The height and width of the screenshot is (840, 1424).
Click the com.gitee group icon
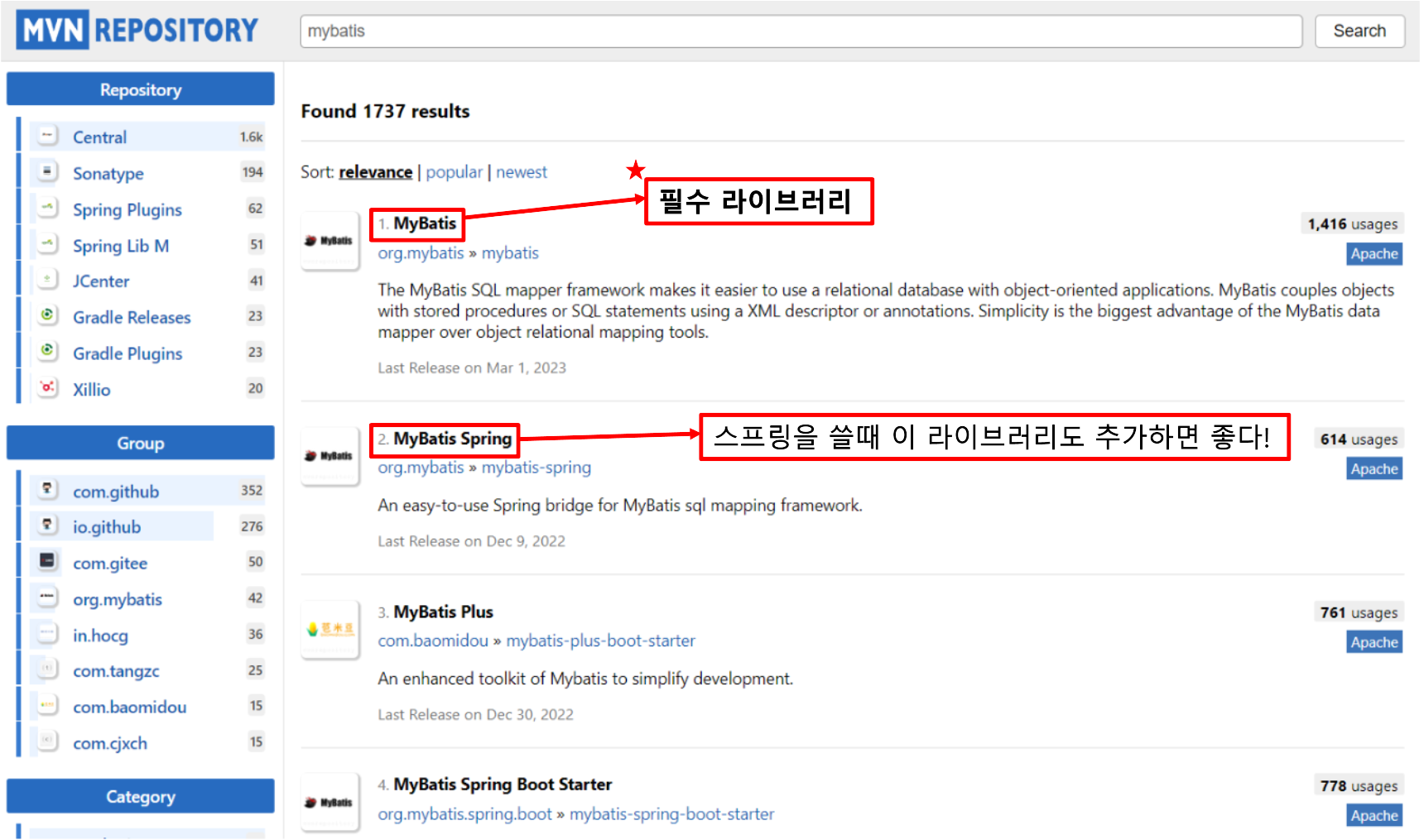click(48, 562)
